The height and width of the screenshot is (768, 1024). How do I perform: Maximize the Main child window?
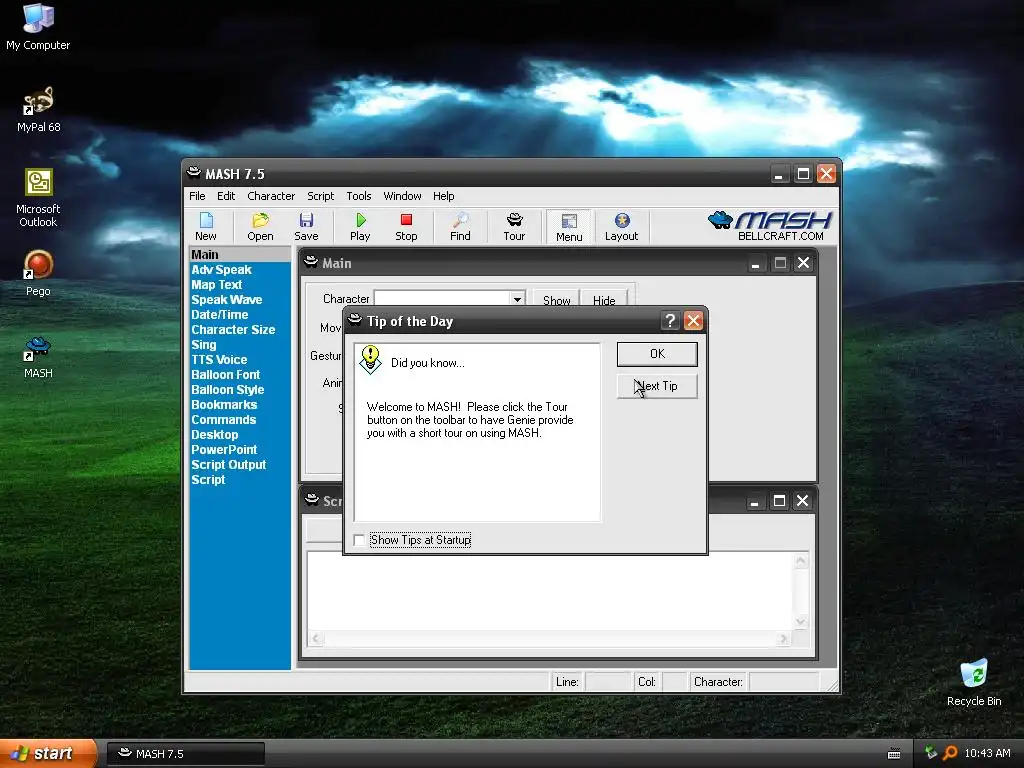pyautogui.click(x=780, y=263)
